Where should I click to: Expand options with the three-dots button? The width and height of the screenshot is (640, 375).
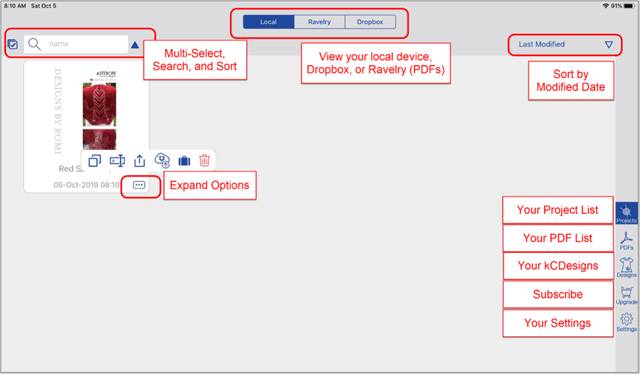click(139, 185)
